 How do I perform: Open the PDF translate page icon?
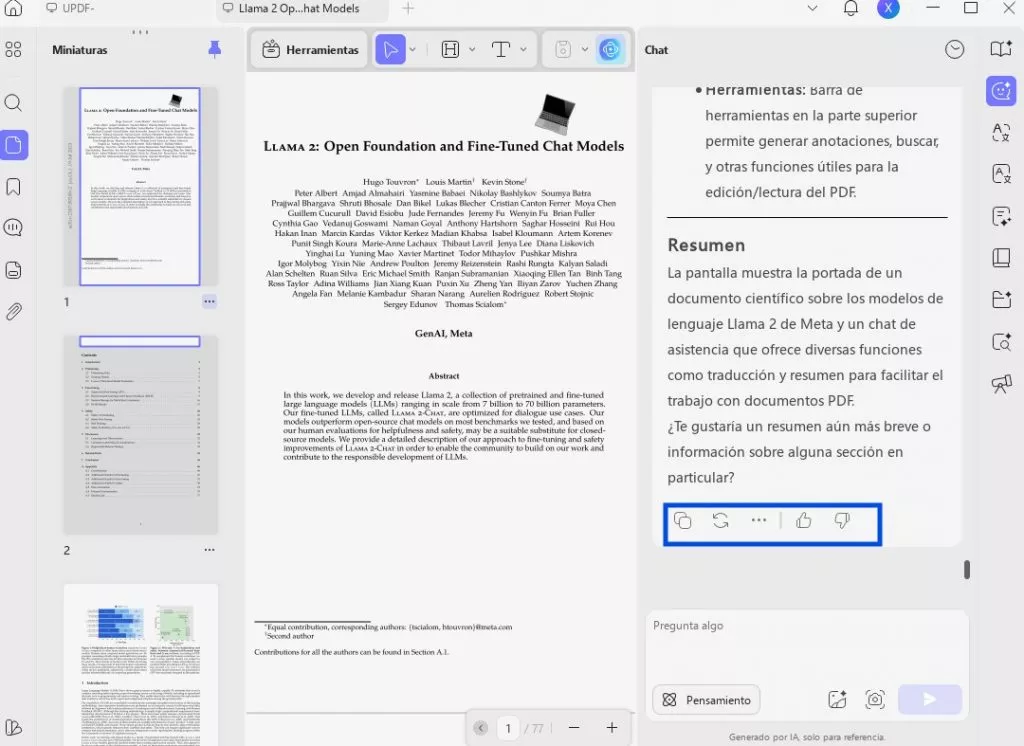click(1000, 174)
